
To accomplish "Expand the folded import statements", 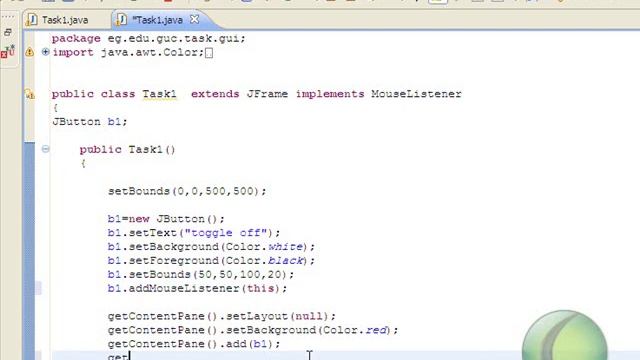I will [x=45, y=52].
